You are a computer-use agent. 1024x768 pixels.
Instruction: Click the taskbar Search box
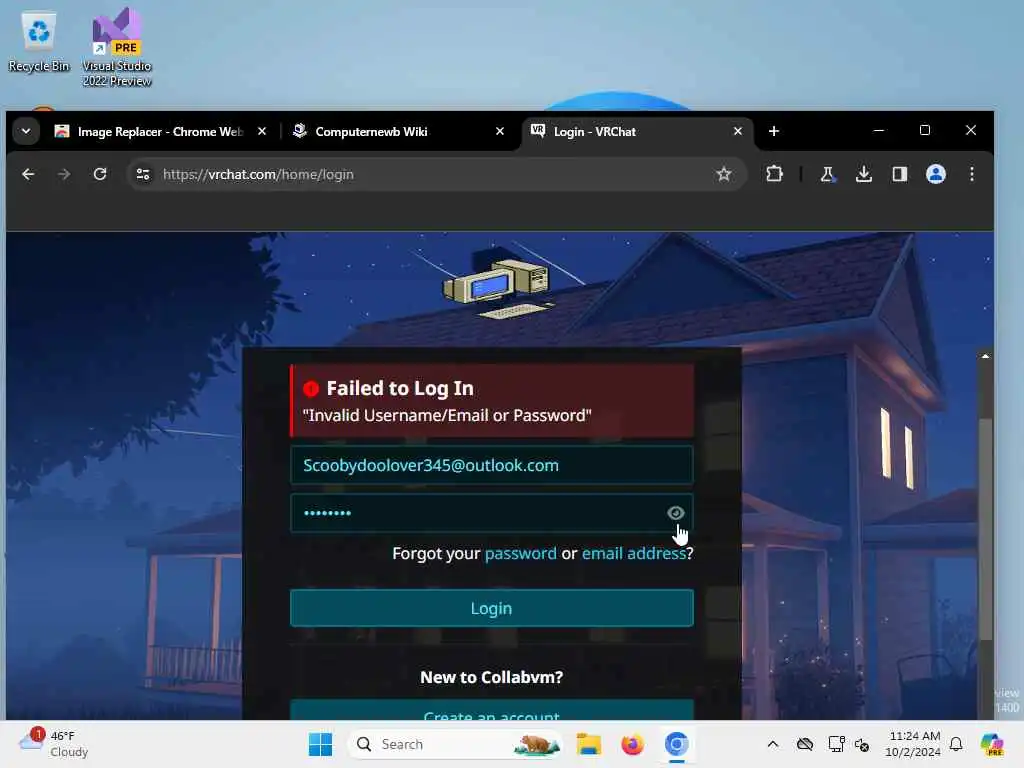tap(455, 744)
